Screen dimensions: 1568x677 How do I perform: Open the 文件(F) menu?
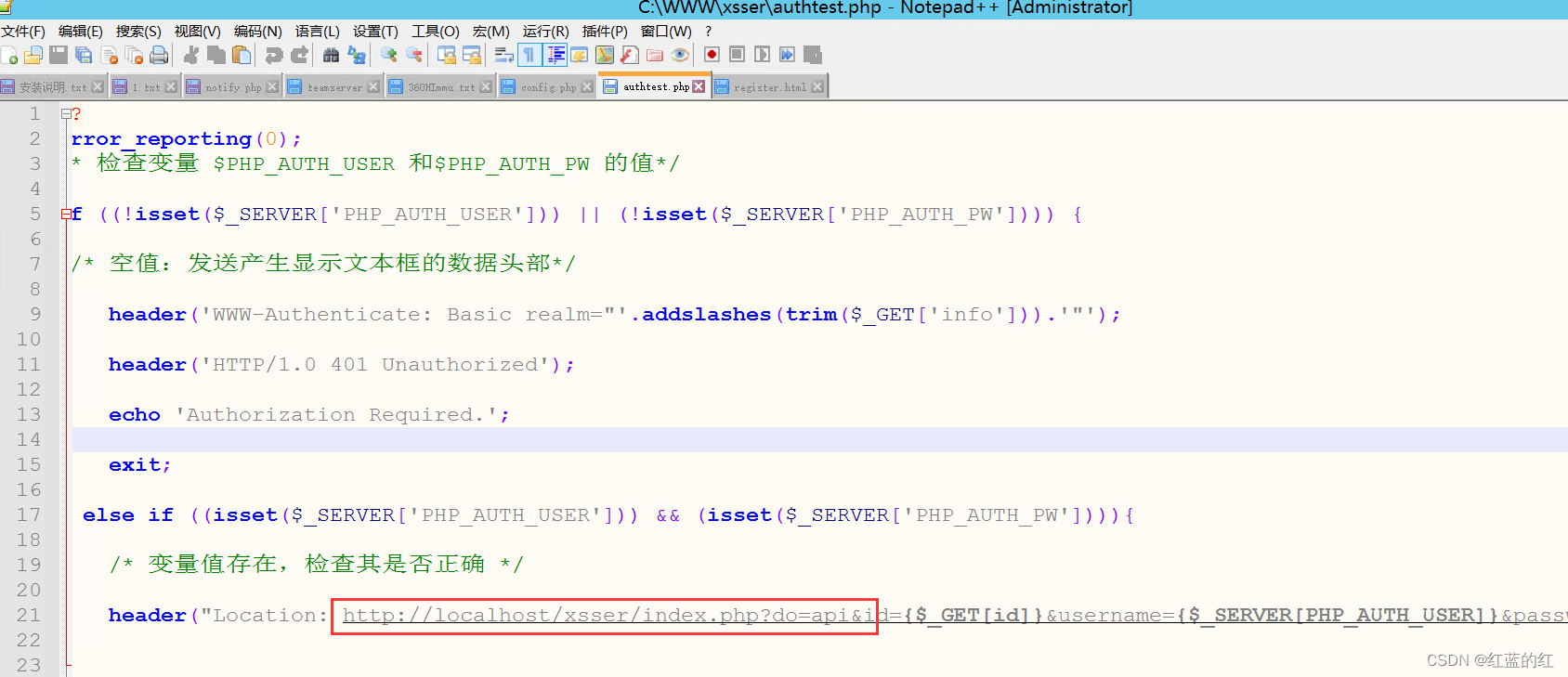tap(23, 32)
